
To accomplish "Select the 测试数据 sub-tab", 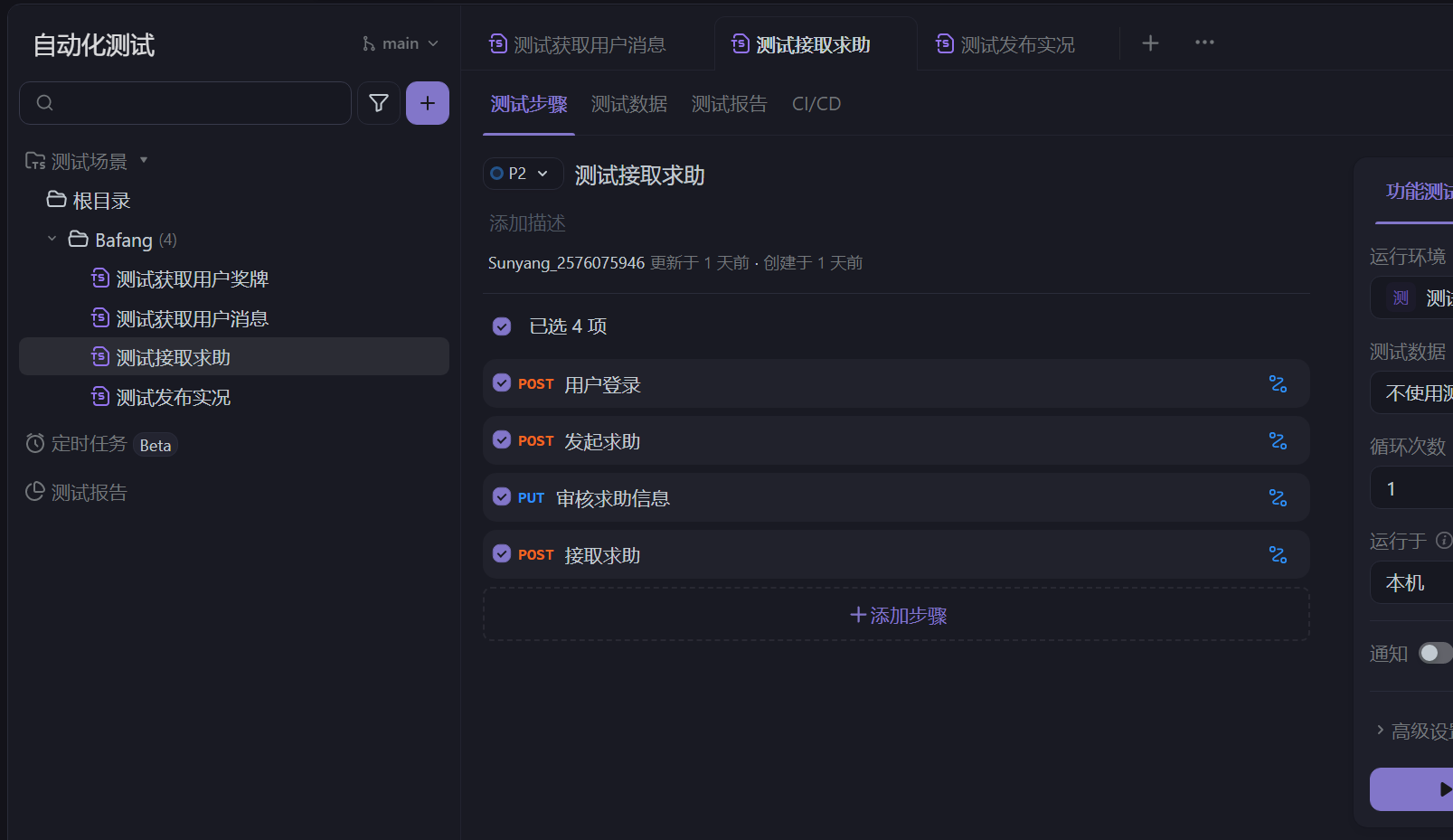I will coord(629,104).
